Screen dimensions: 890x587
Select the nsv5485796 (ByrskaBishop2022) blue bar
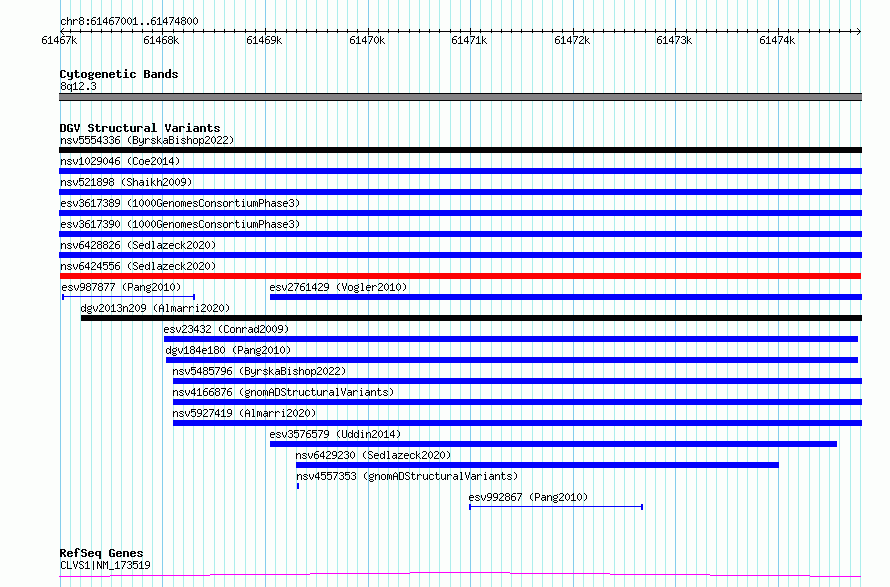coord(517,381)
